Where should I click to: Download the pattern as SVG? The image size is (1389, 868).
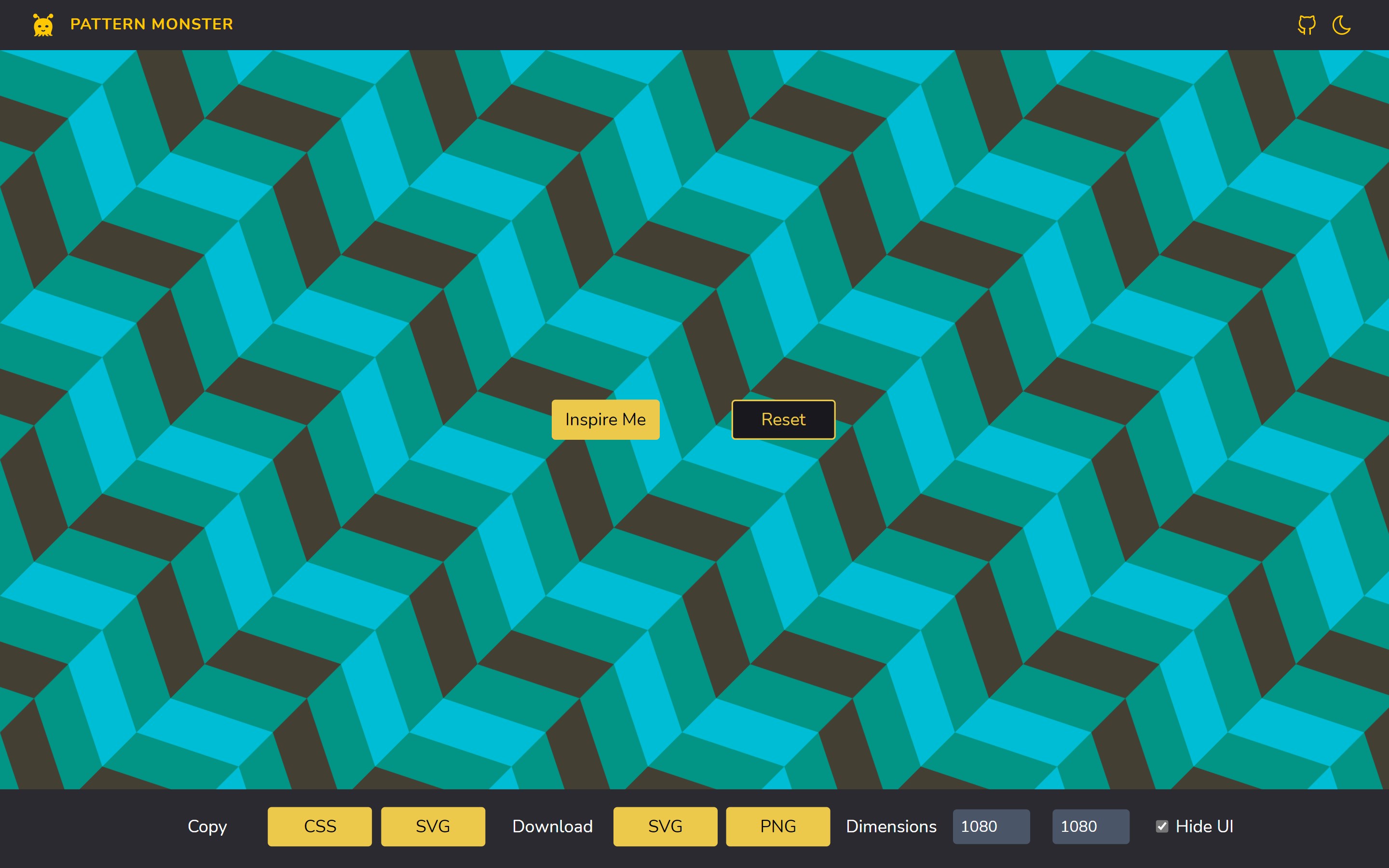tap(665, 826)
